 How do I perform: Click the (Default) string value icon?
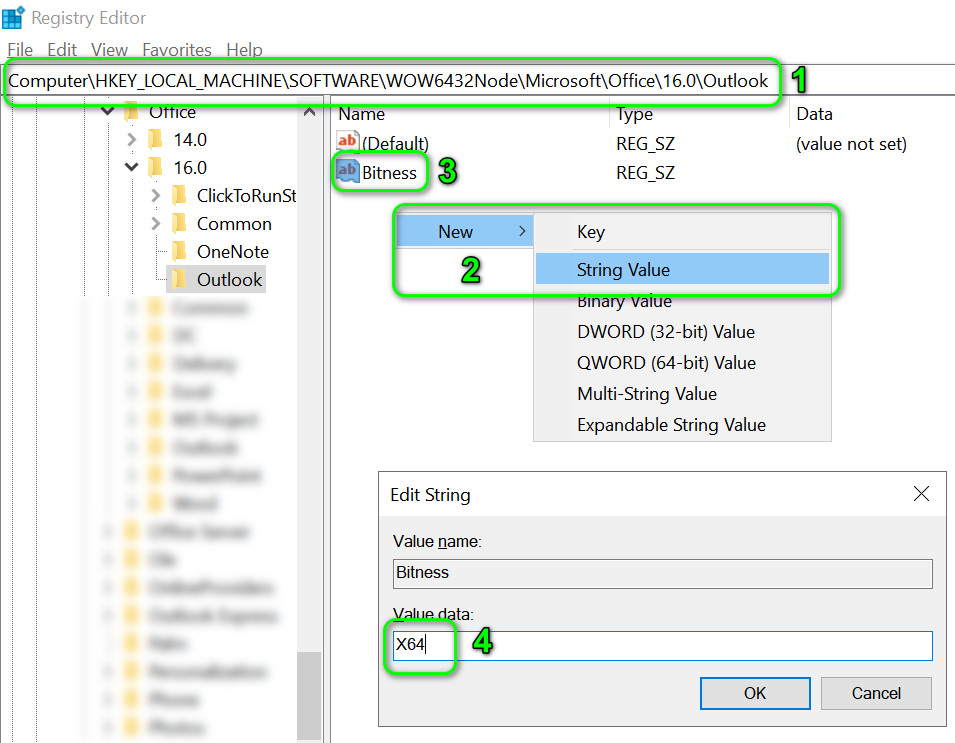[x=348, y=142]
